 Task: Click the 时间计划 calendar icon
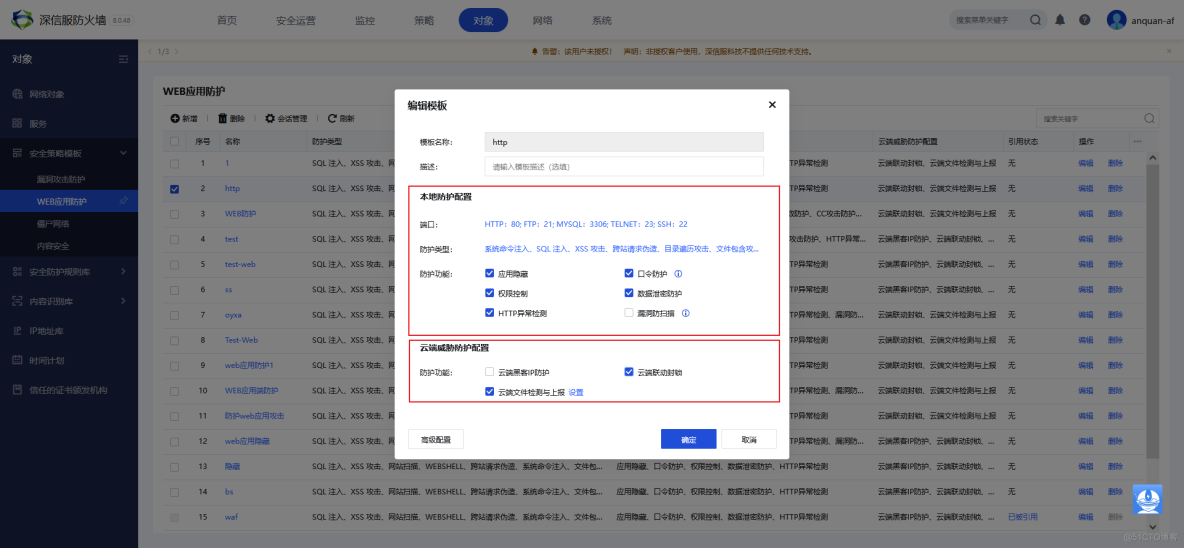point(17,360)
